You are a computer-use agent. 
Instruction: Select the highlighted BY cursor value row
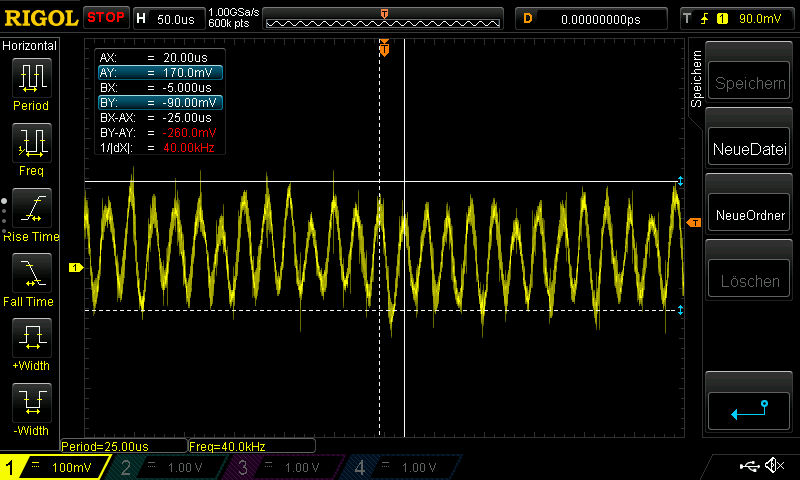(160, 103)
